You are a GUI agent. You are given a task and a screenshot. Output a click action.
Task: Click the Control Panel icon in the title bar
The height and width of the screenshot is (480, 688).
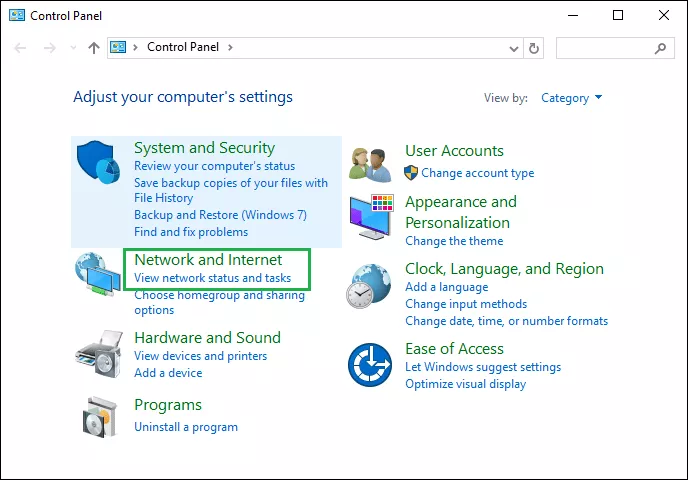(x=17, y=15)
